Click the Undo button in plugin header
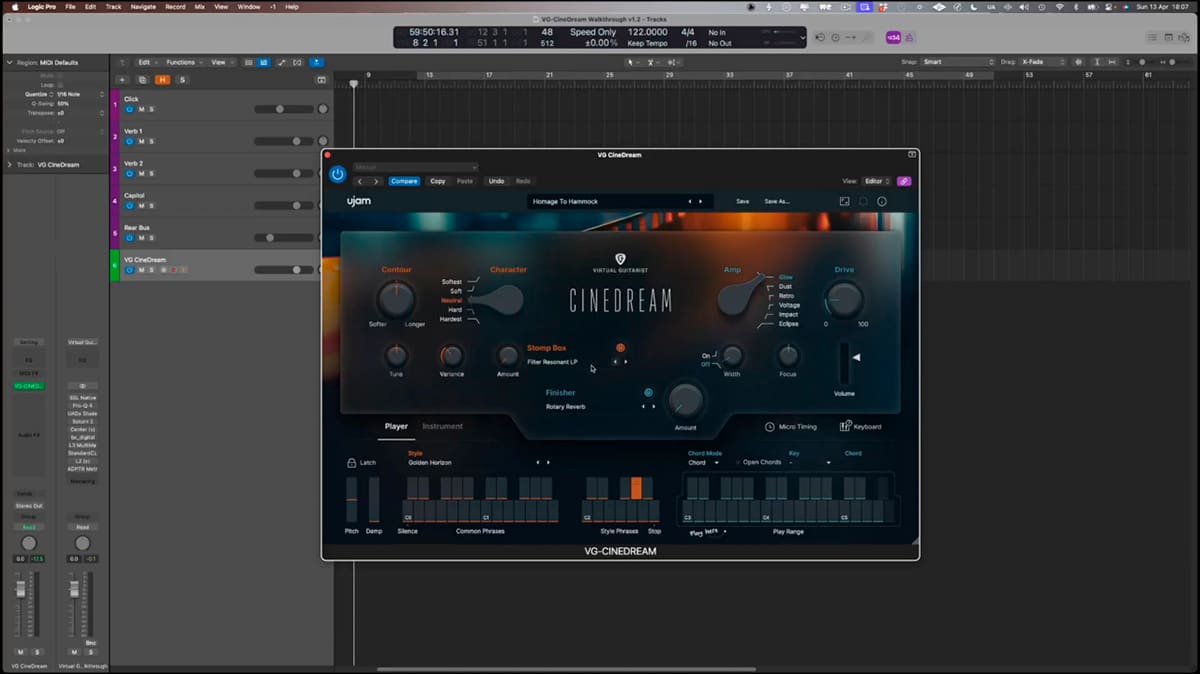 pos(496,181)
